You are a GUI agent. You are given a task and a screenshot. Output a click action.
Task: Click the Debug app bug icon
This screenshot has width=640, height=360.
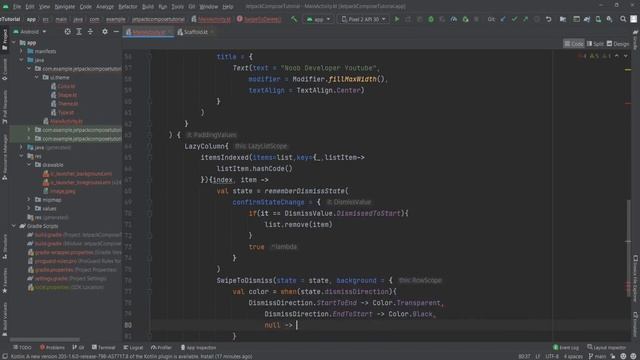[x=431, y=19]
